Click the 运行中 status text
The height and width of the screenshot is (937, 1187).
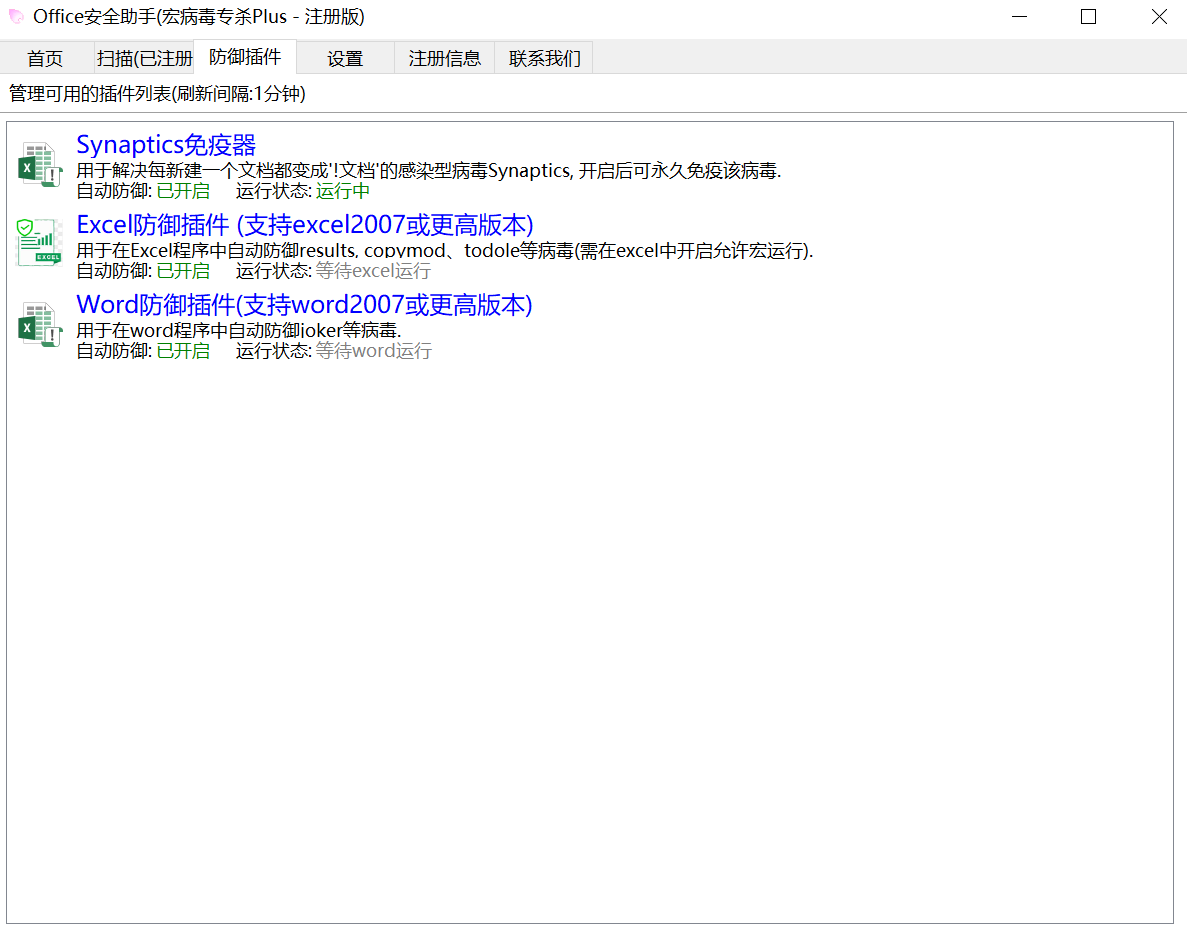pos(343,191)
